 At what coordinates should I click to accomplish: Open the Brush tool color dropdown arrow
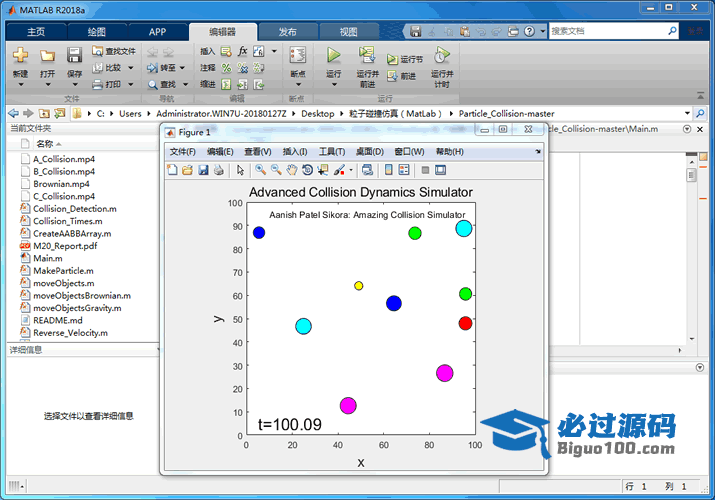point(351,170)
